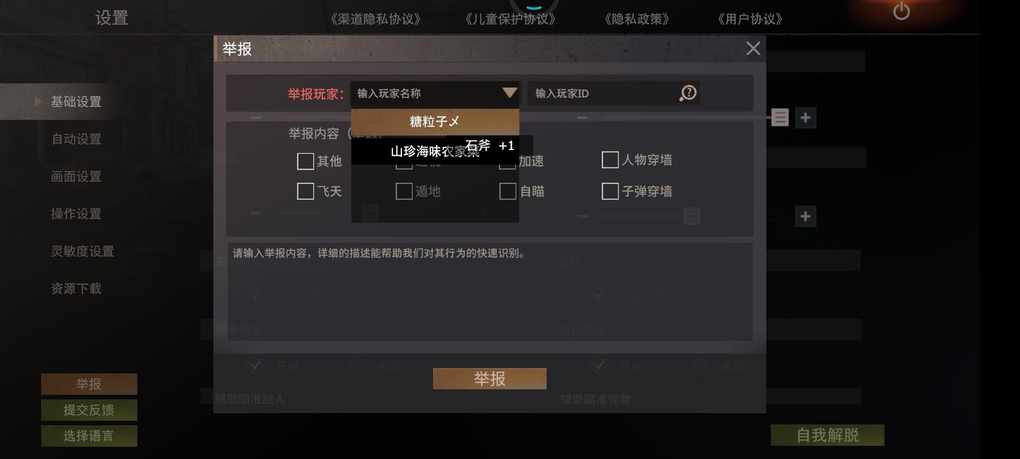This screenshot has height=459, width=1020.
Task: Click the player ID search help icon
Action: (x=688, y=94)
